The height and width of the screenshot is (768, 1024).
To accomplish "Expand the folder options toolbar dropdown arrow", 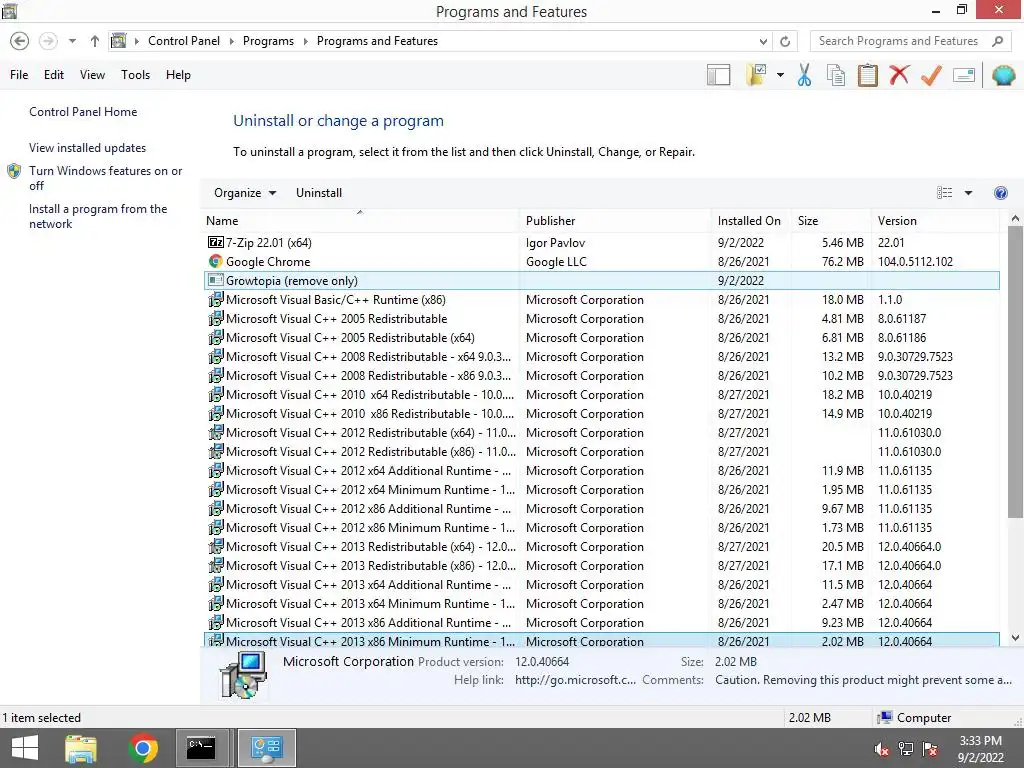I will click(x=780, y=75).
